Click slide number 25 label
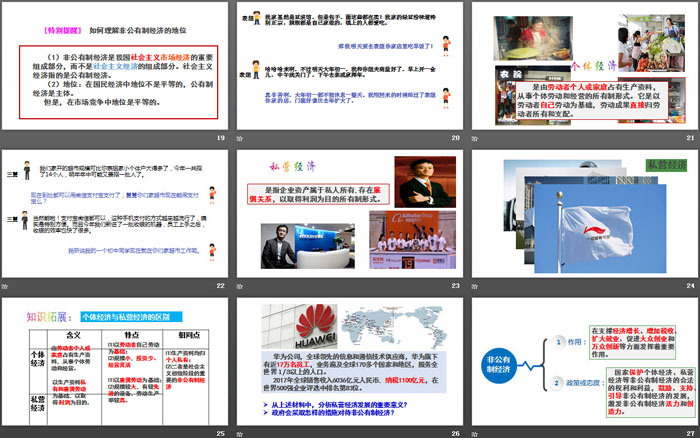 click(221, 433)
